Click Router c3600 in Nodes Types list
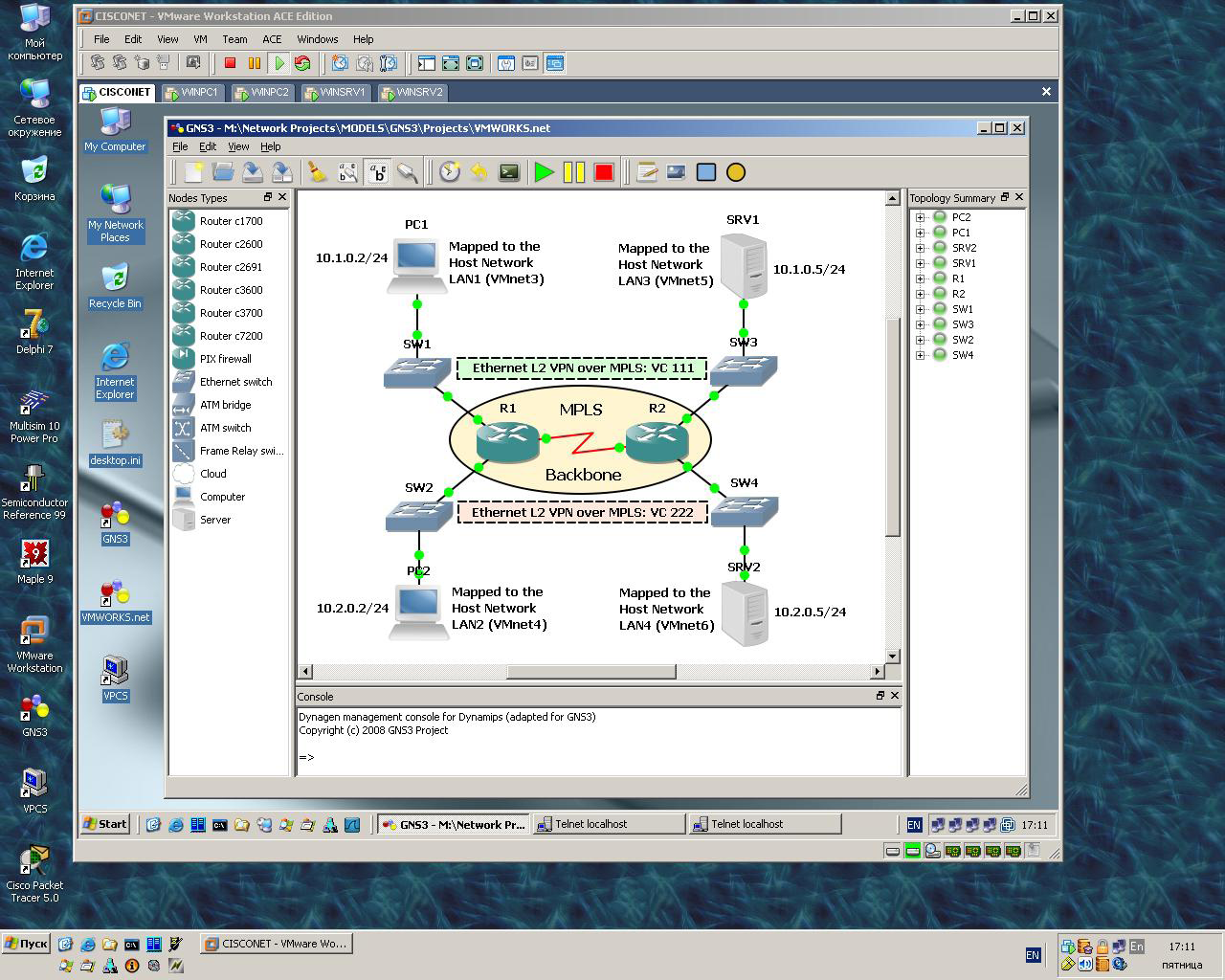 (x=231, y=290)
